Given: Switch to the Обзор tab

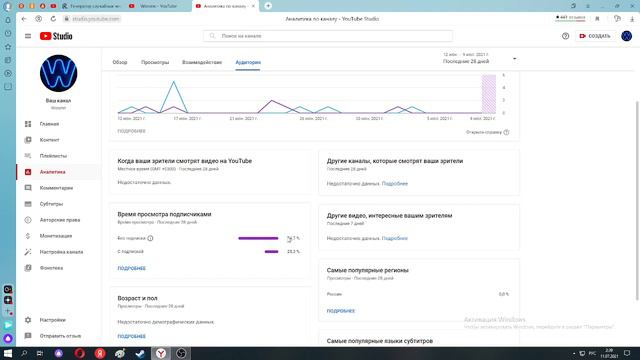Looking at the screenshot, I should tap(120, 62).
